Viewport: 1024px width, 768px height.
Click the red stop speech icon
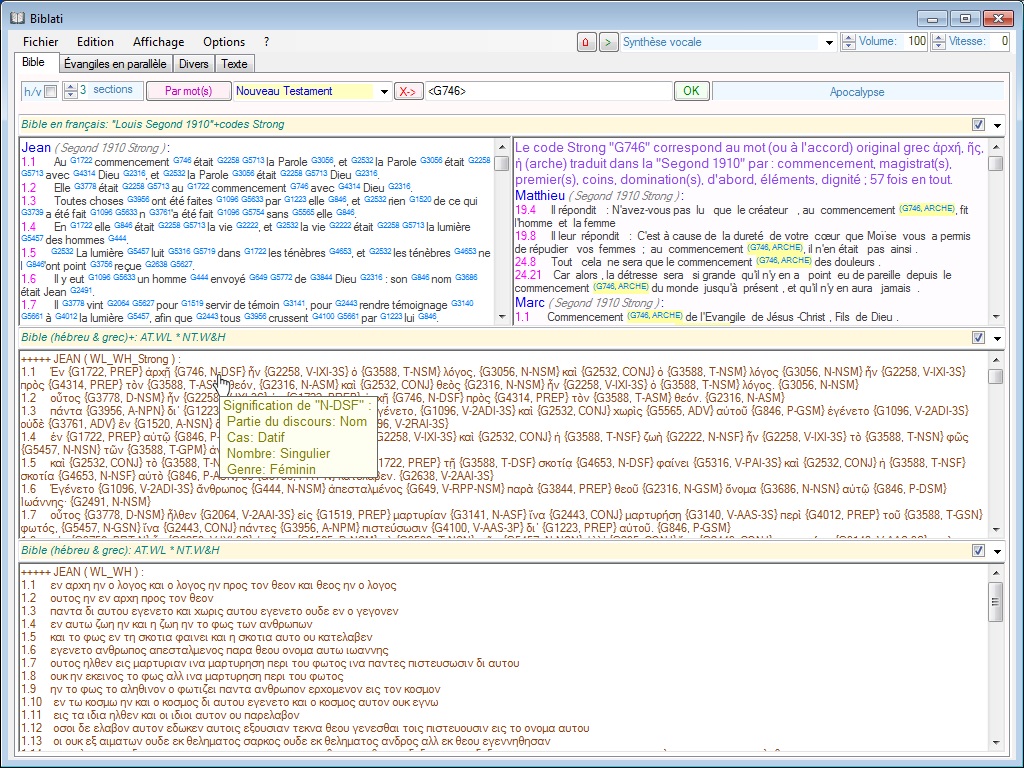click(x=585, y=42)
